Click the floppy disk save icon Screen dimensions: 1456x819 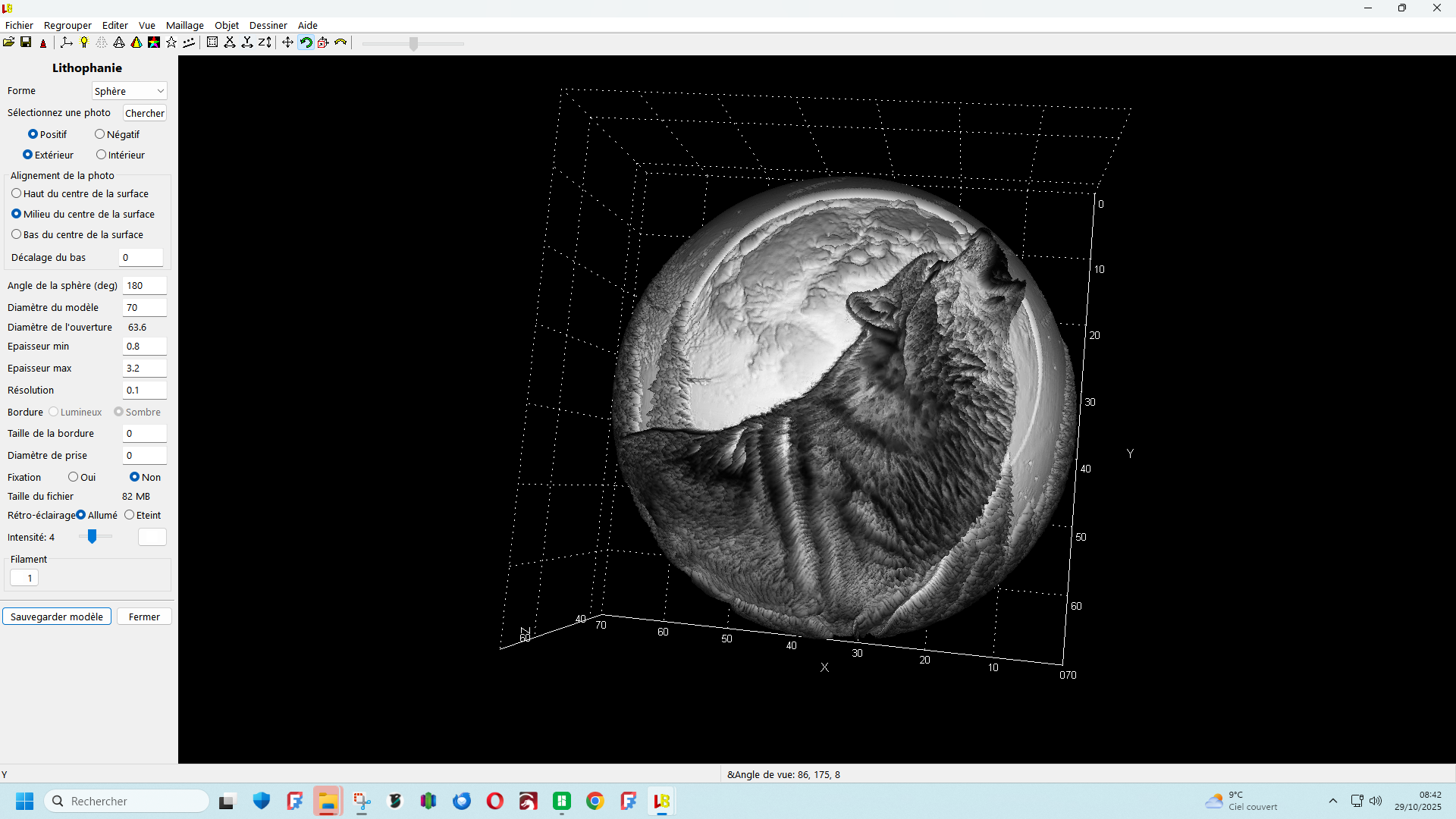click(x=26, y=42)
